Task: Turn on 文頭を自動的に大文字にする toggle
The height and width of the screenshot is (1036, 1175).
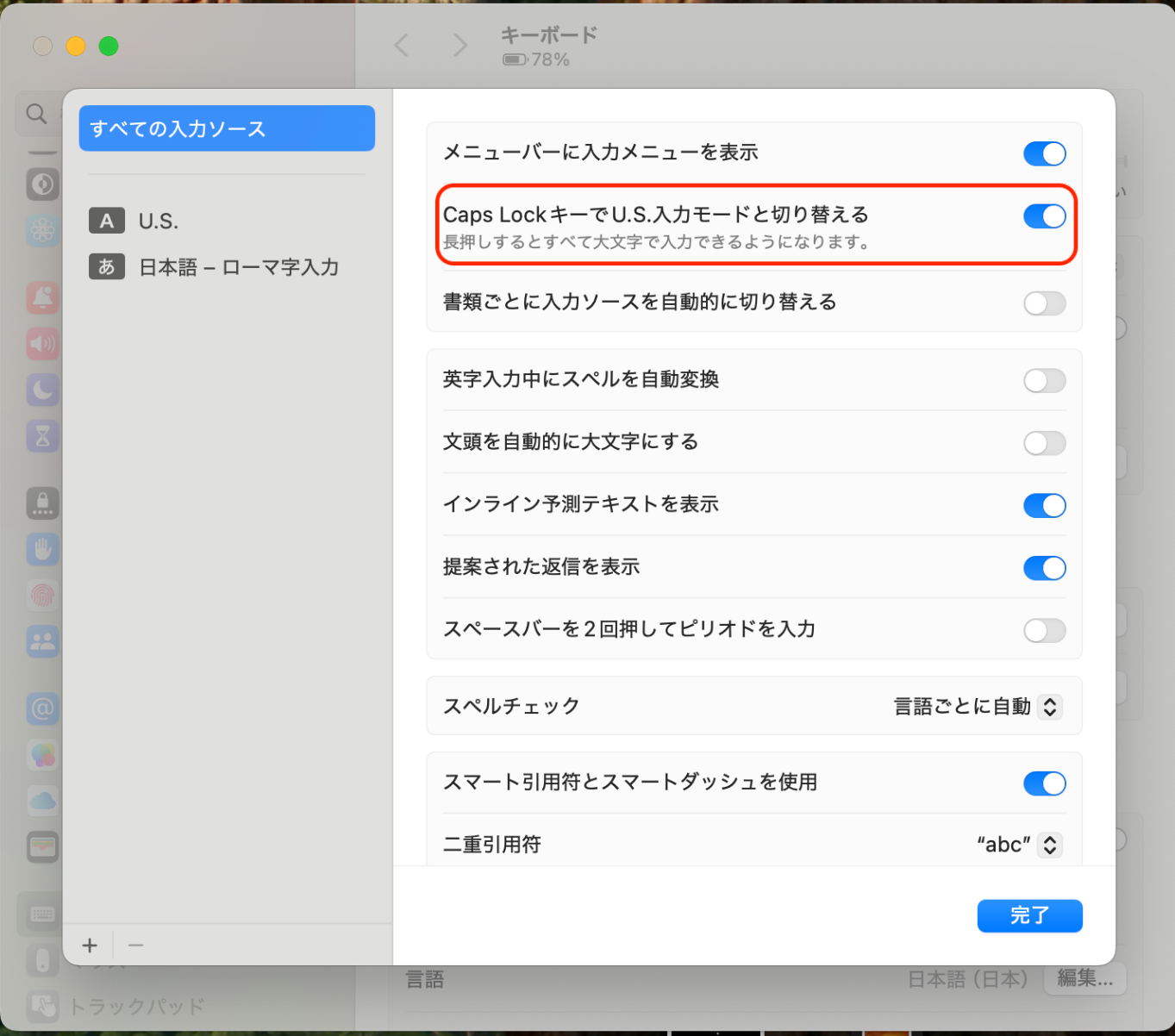Action: [x=1044, y=443]
